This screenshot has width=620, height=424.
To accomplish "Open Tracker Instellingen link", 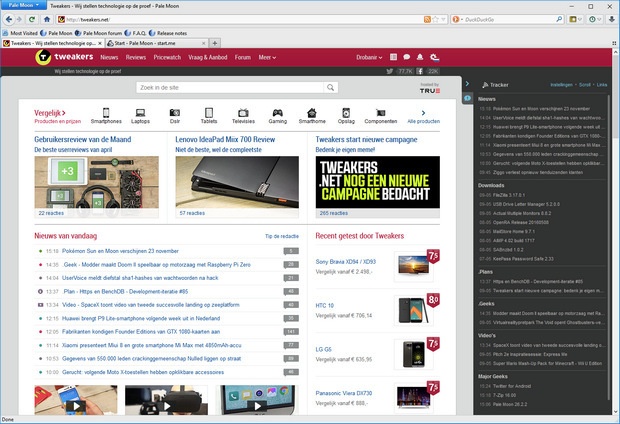I will click(561, 85).
